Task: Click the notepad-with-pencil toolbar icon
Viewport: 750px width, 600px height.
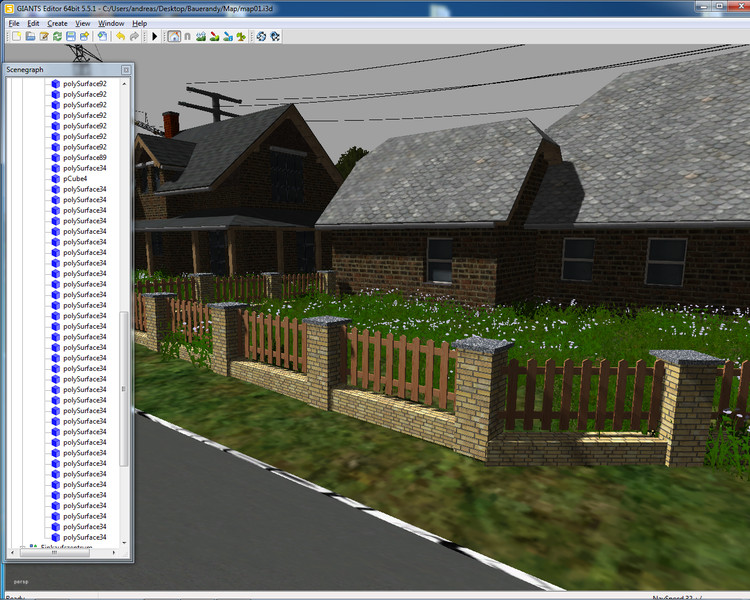Action: pos(44,36)
